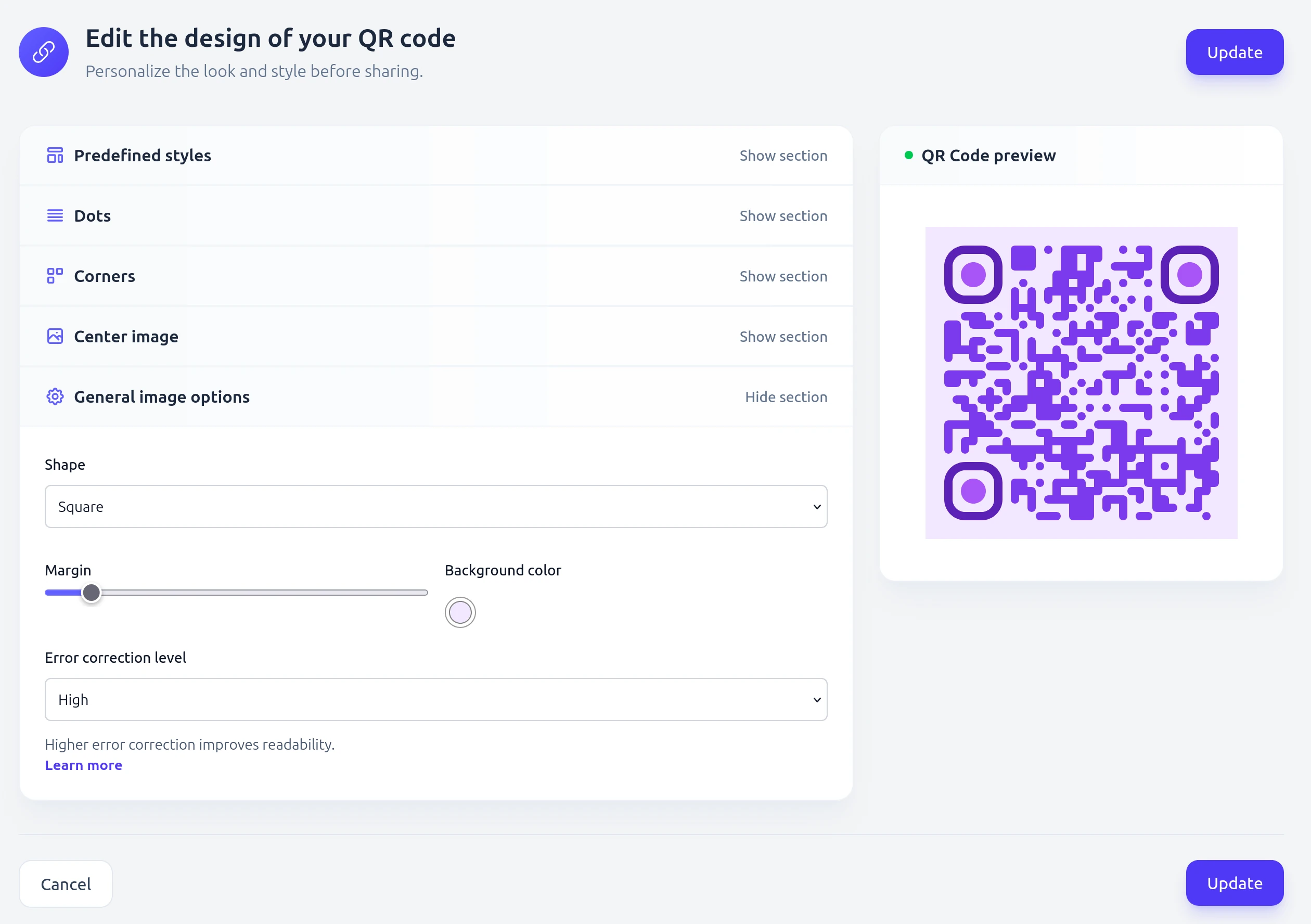Screen dimensions: 1311x924
Task: Click the top Update button
Action: (x=1234, y=52)
